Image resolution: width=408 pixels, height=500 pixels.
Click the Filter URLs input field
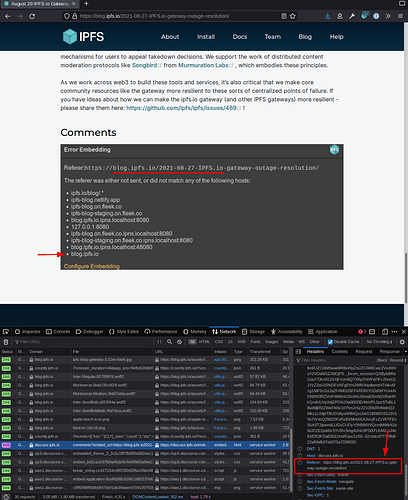point(83,342)
